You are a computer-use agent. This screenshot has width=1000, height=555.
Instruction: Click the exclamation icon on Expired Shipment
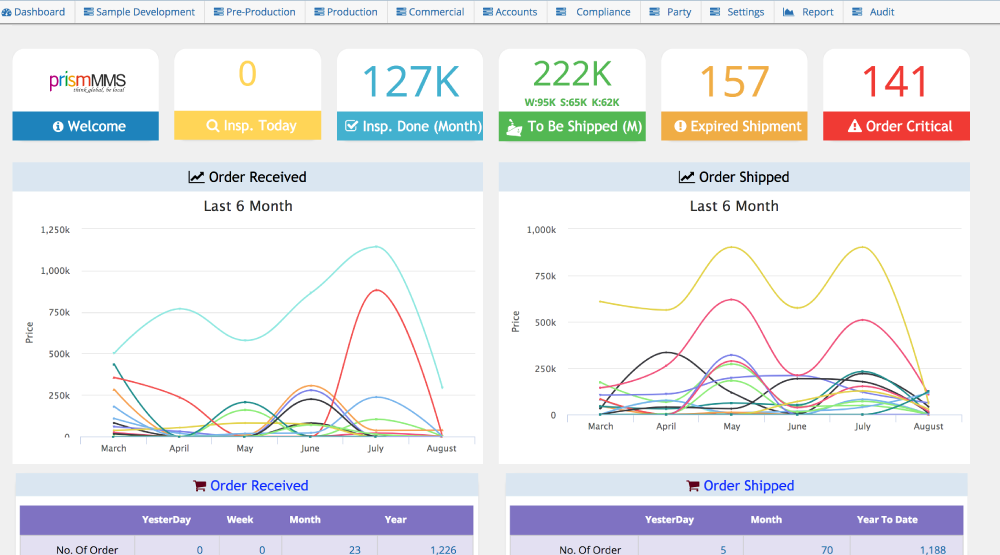click(x=680, y=127)
